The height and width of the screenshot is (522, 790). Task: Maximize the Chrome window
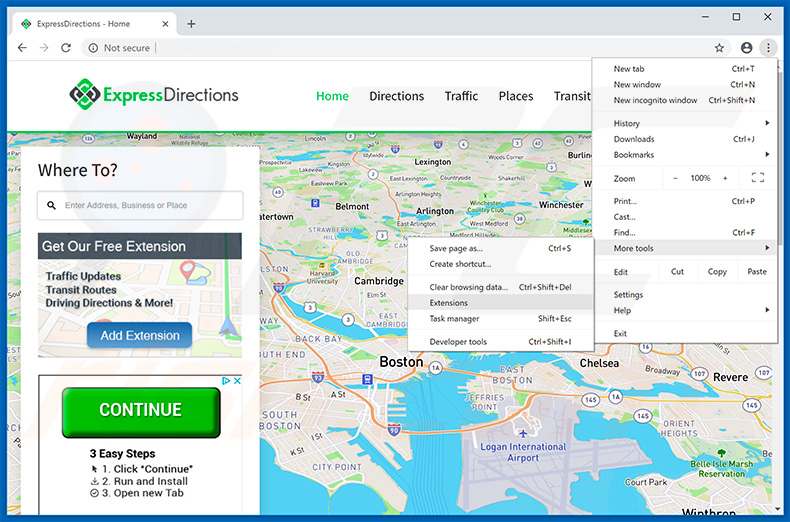click(x=736, y=17)
